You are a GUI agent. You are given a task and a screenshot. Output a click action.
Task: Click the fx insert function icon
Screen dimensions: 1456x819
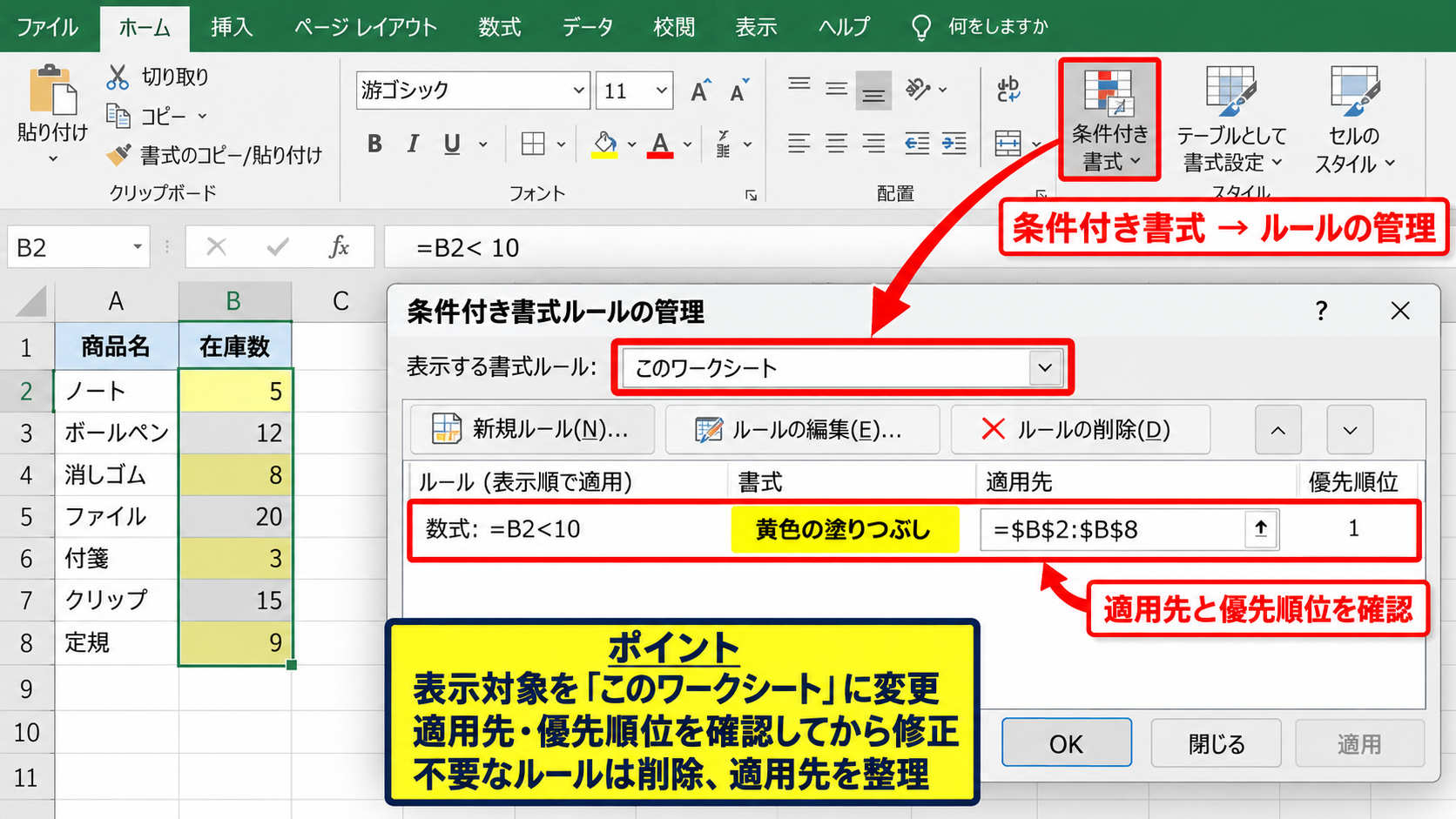click(x=339, y=247)
